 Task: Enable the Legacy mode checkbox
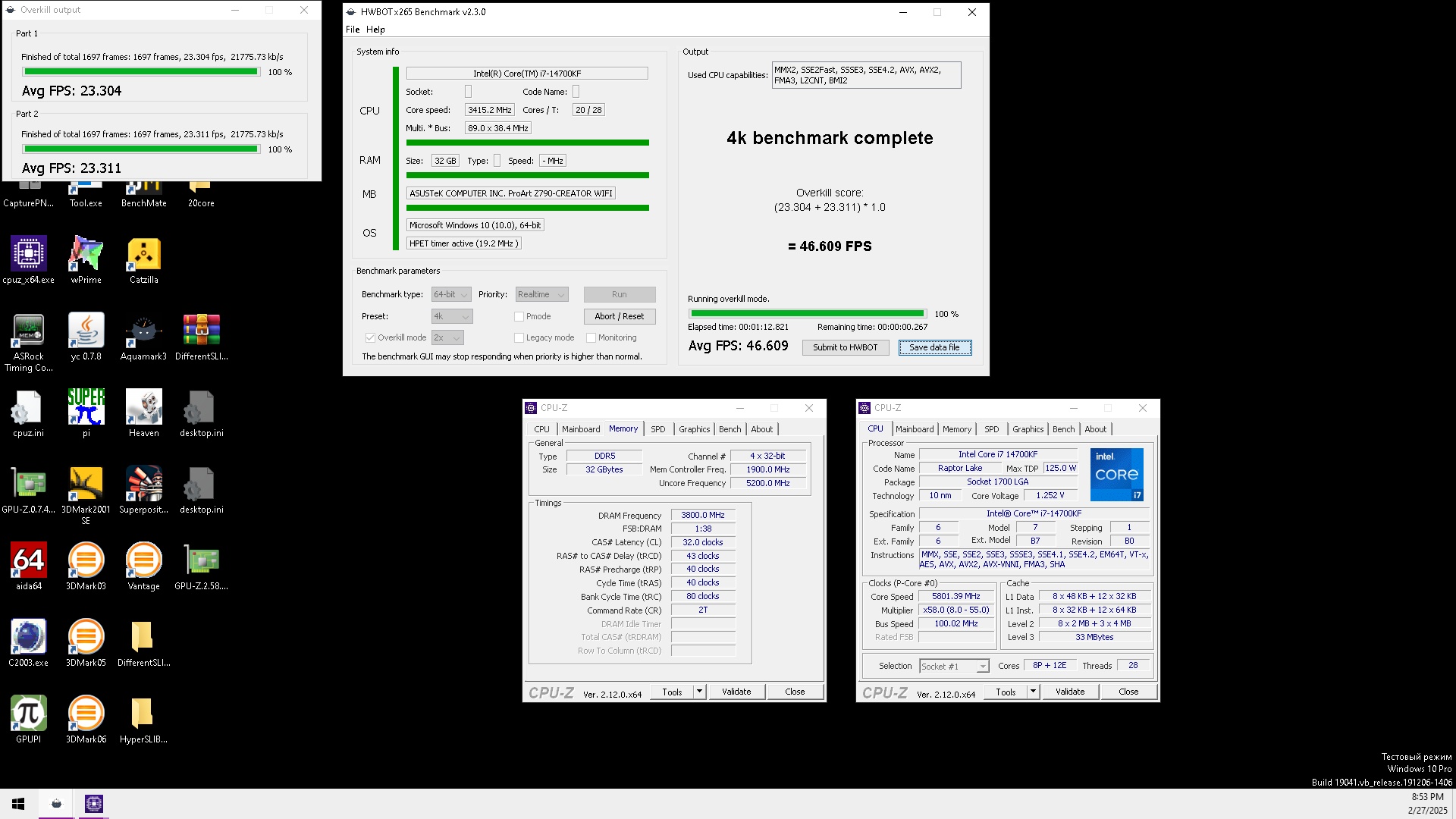tap(519, 338)
